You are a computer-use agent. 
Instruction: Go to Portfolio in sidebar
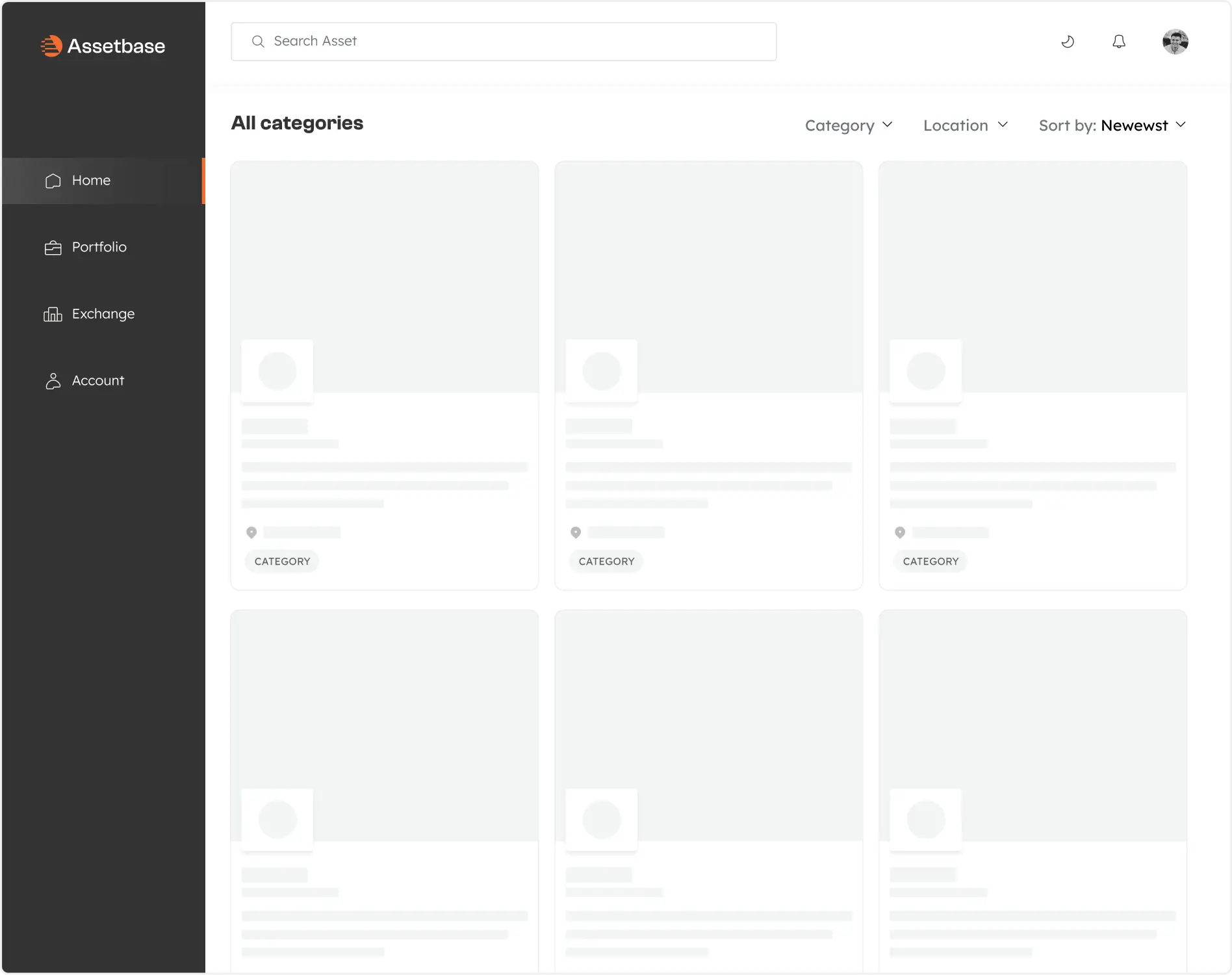tap(99, 247)
